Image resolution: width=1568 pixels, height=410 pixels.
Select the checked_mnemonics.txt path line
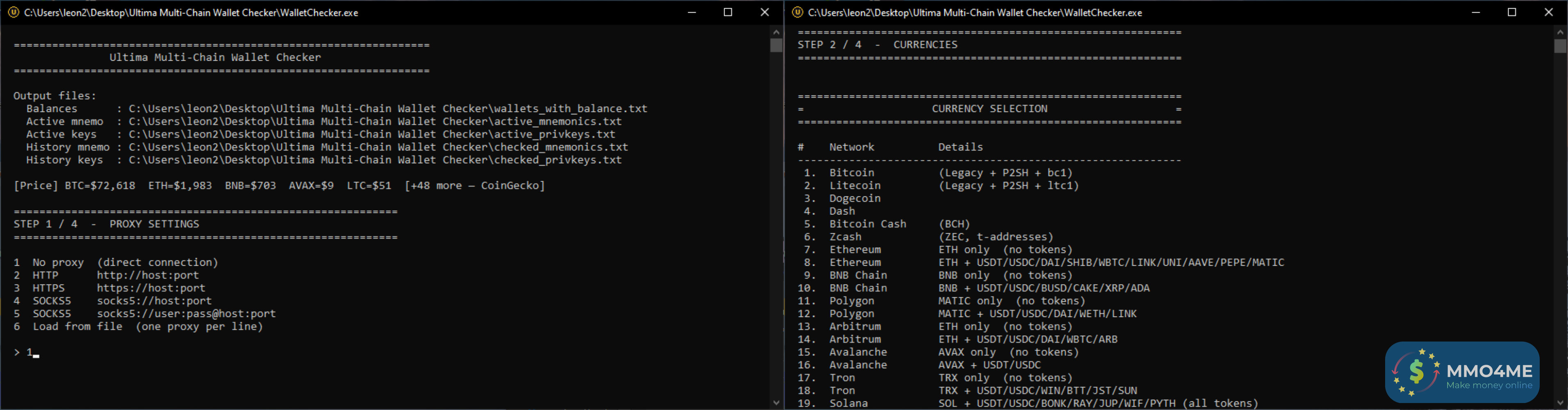(327, 147)
